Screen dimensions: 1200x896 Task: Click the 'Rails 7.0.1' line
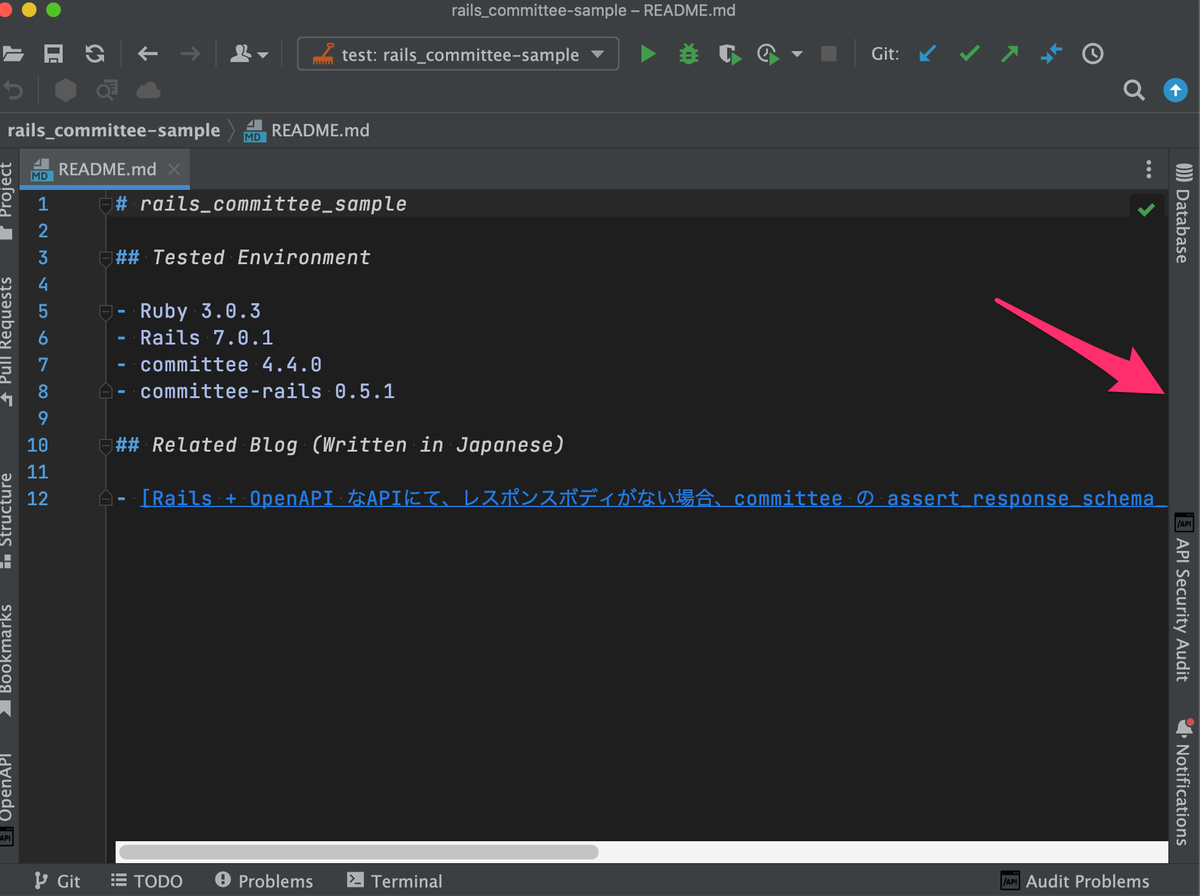(x=206, y=338)
